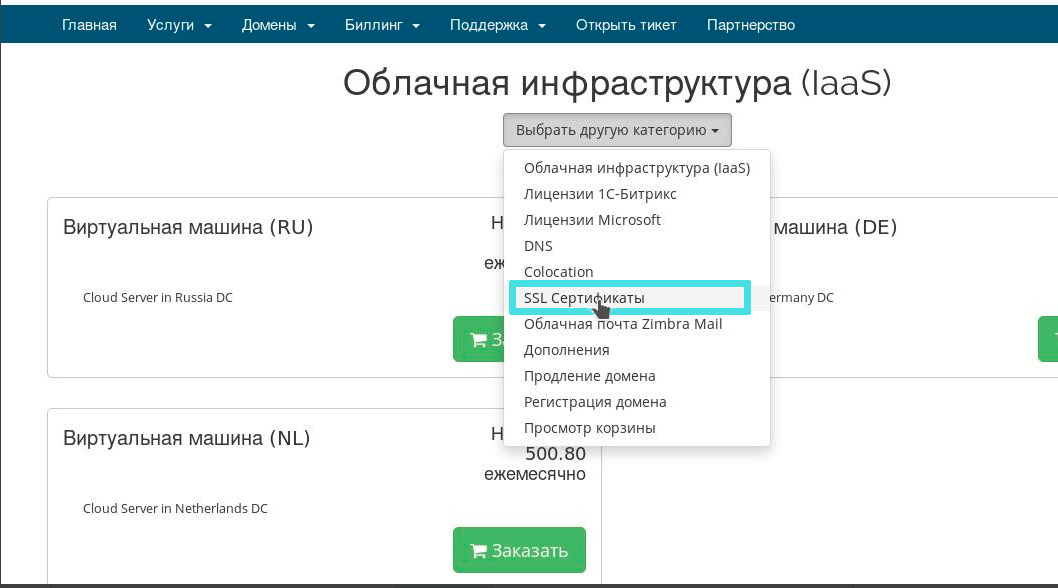Select Лицензии 1С-Битрикс category
This screenshot has width=1058, height=588.
[637, 194]
